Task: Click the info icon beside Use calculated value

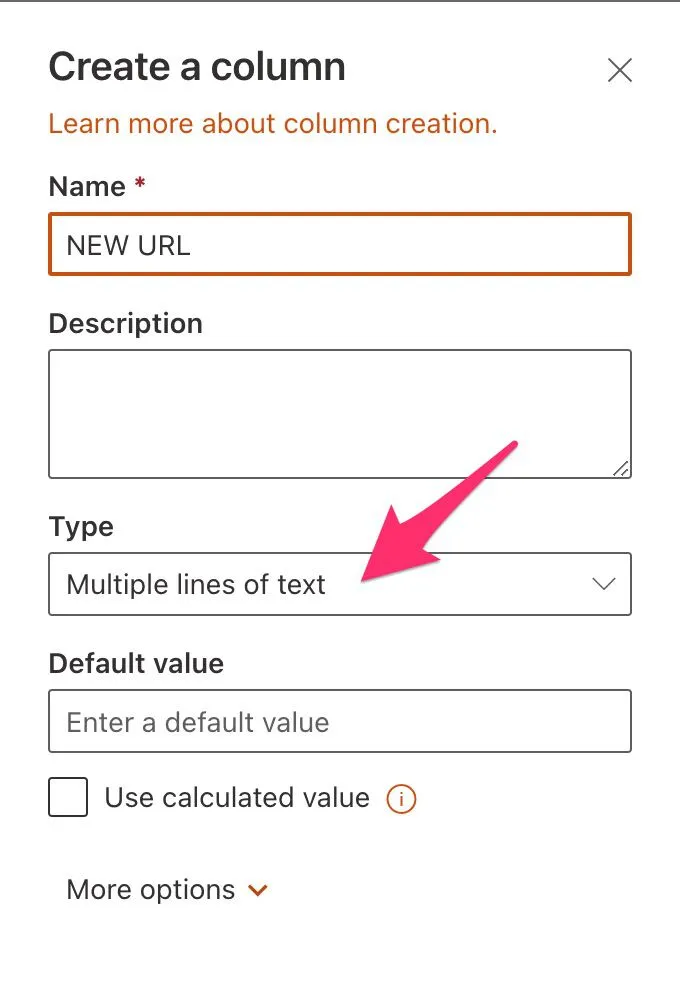Action: pyautogui.click(x=401, y=799)
